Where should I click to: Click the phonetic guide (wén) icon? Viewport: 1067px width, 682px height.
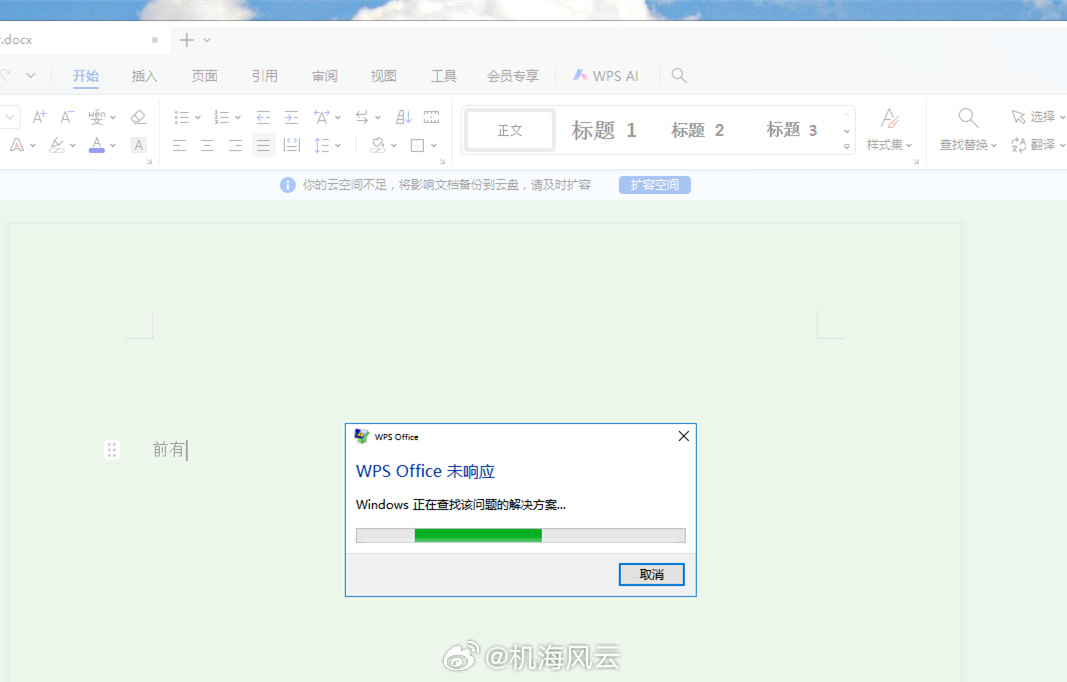96,117
